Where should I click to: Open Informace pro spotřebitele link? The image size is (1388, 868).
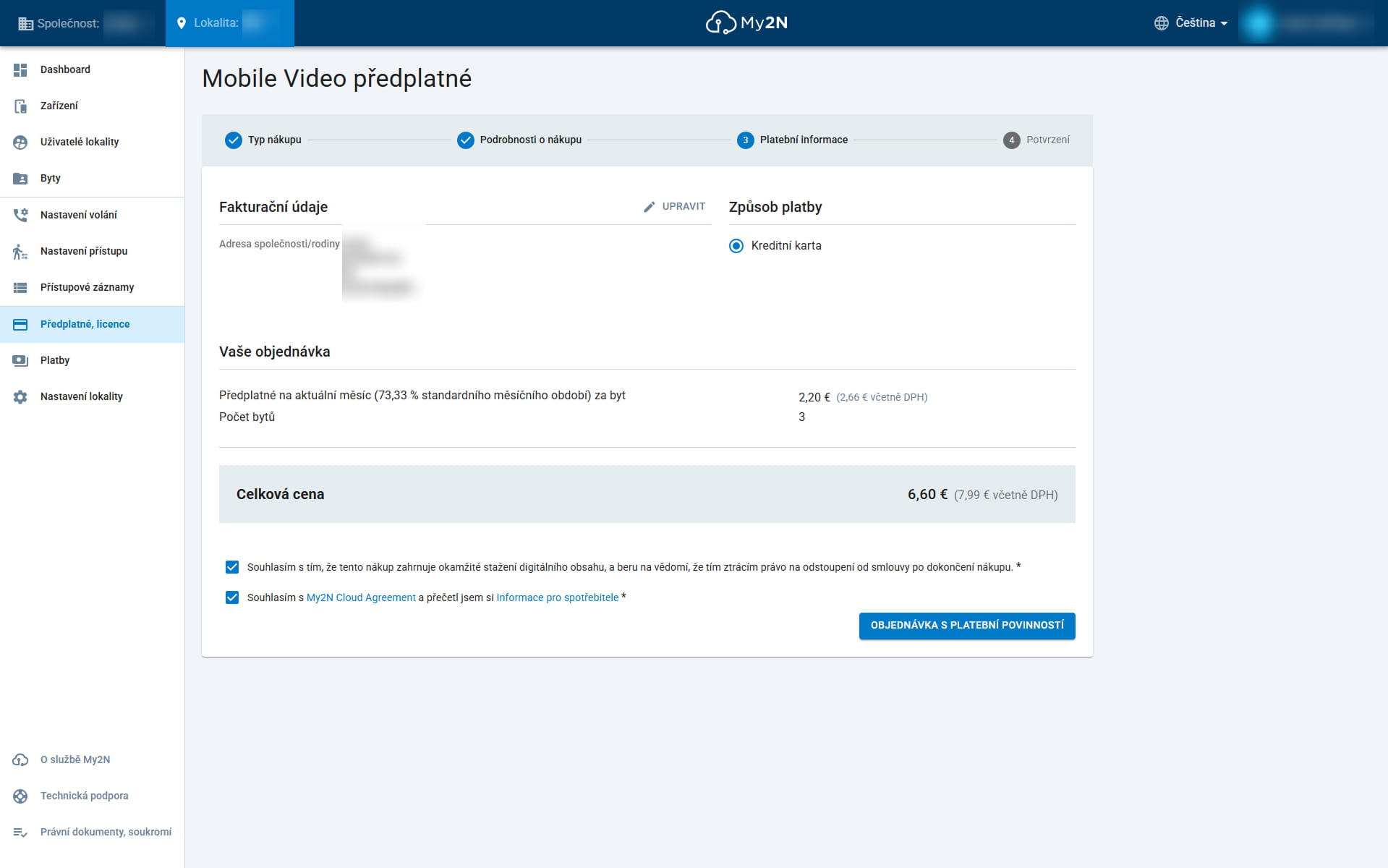557,597
